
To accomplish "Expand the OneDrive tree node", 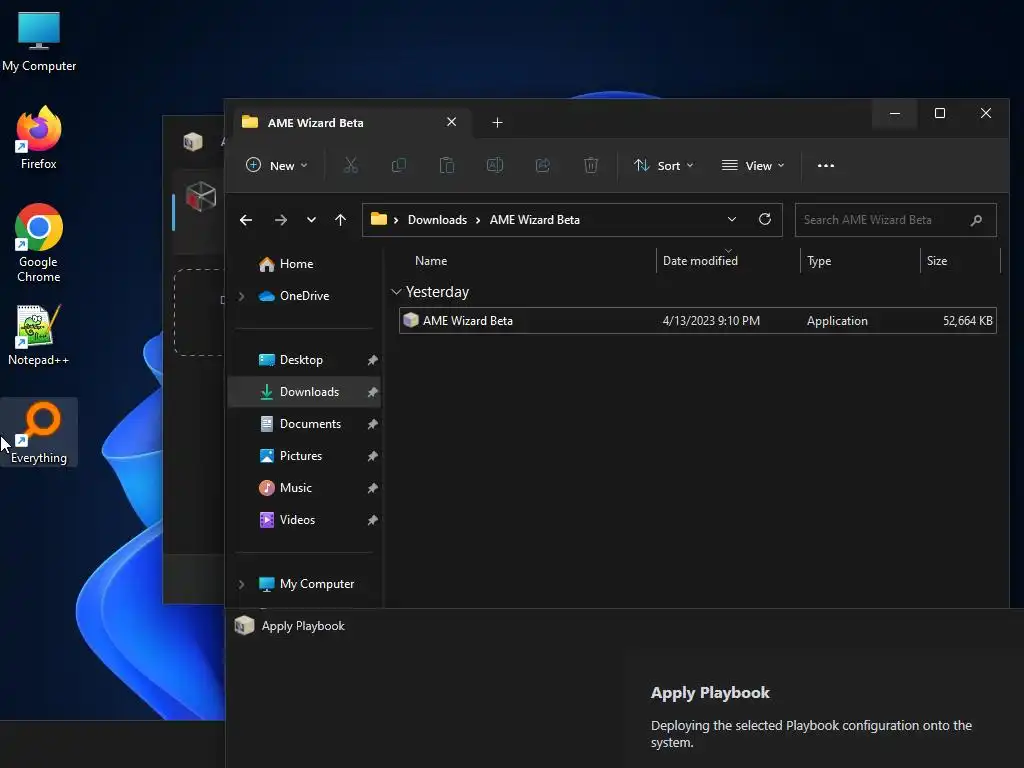I will coord(242,296).
